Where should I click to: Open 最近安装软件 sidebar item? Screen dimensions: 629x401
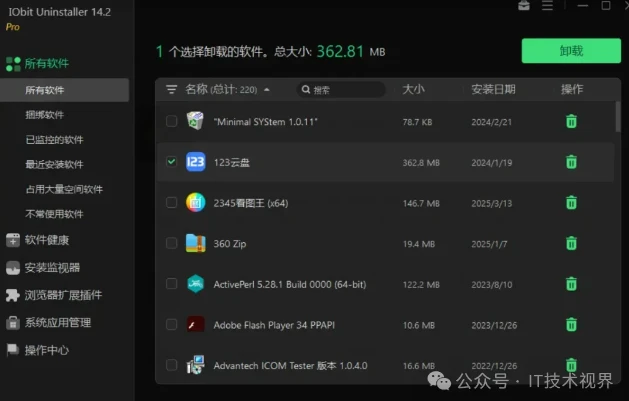(x=54, y=164)
